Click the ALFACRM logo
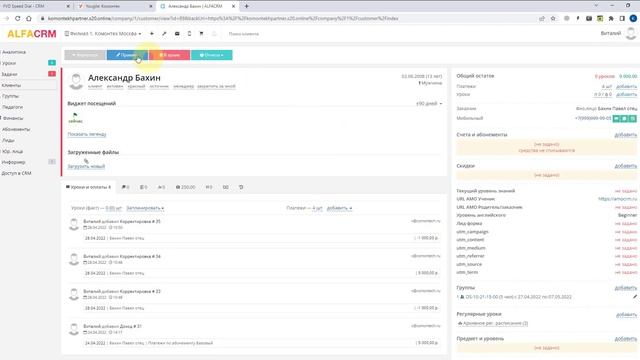This screenshot has height=360, width=640. (x=32, y=34)
